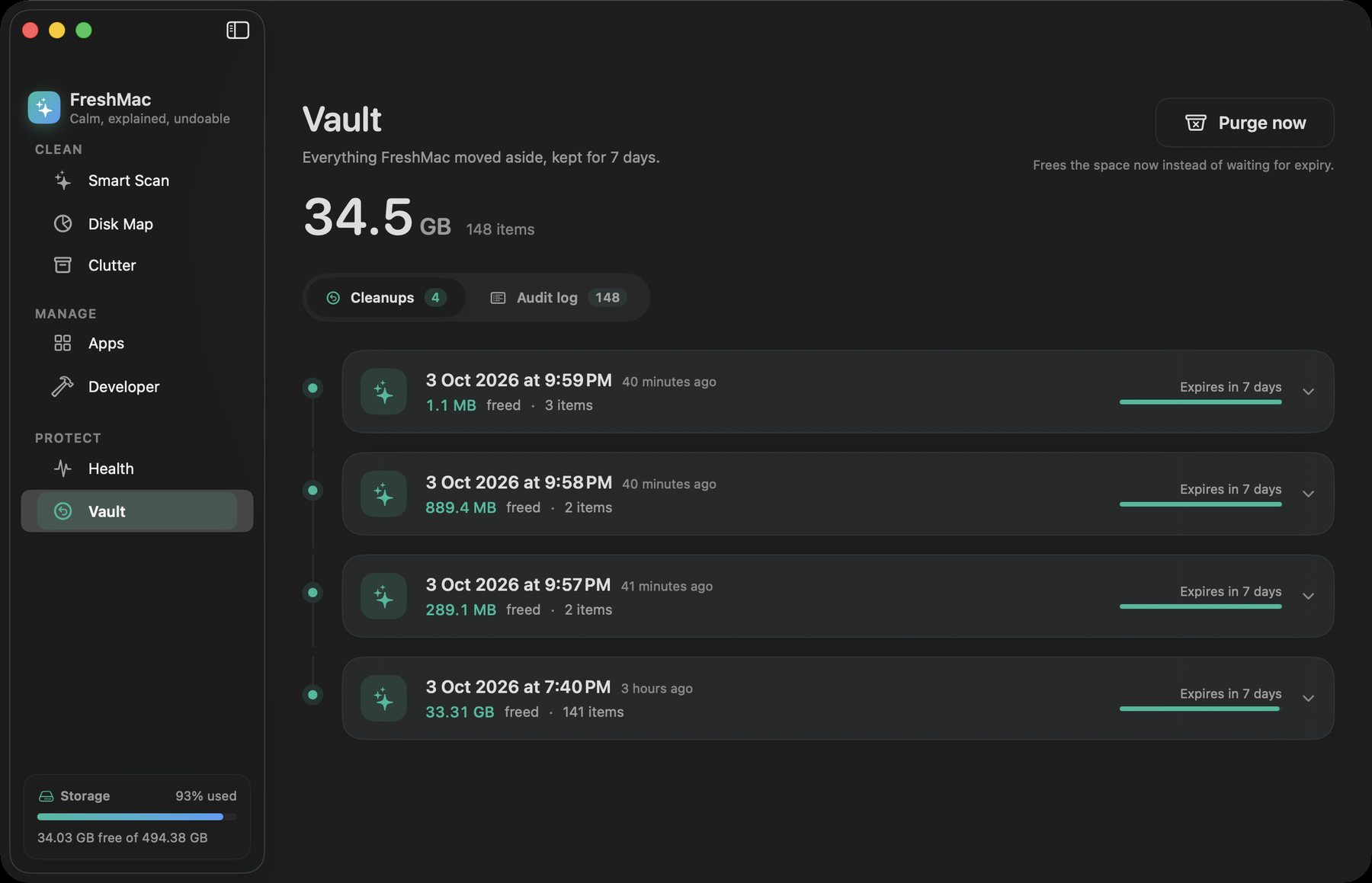Open the Apps manager

[x=137, y=344]
